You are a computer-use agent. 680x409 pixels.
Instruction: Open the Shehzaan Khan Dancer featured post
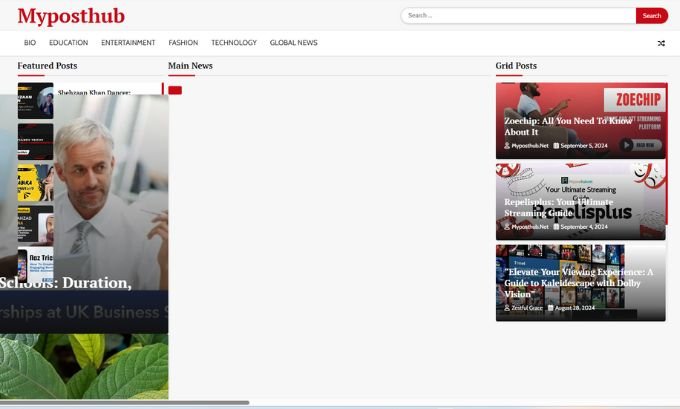pos(94,92)
